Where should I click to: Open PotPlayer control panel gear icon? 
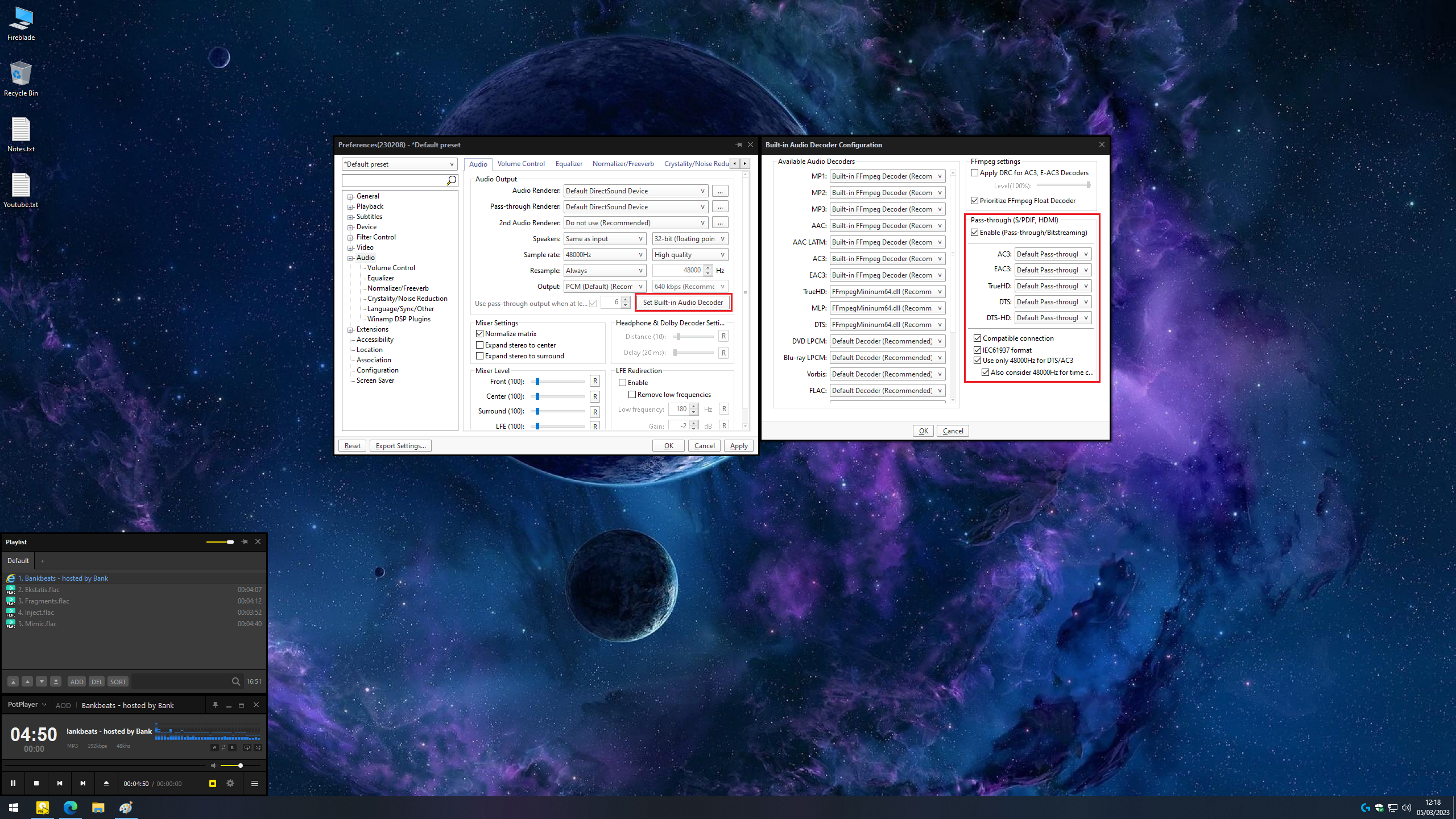pos(230,783)
